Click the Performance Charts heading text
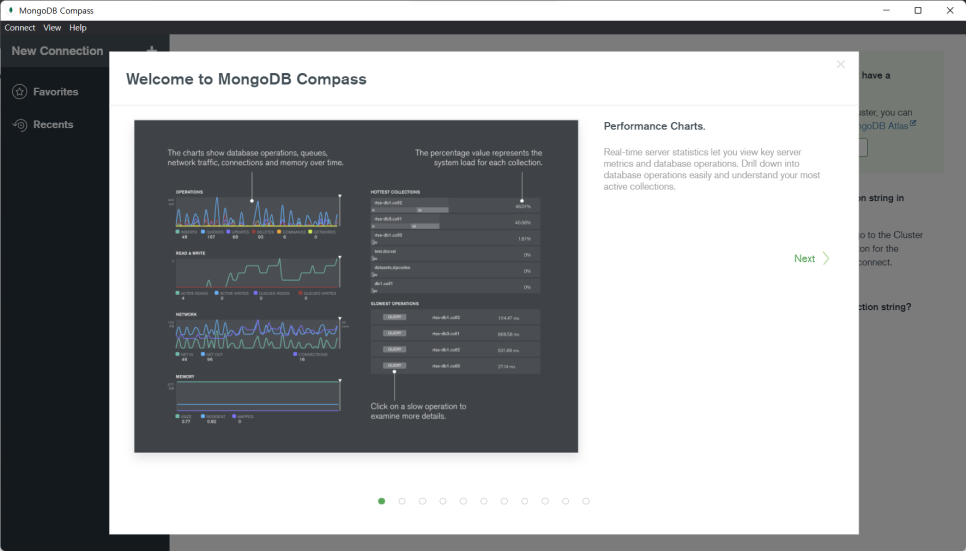Image resolution: width=966 pixels, height=551 pixels. coord(654,126)
